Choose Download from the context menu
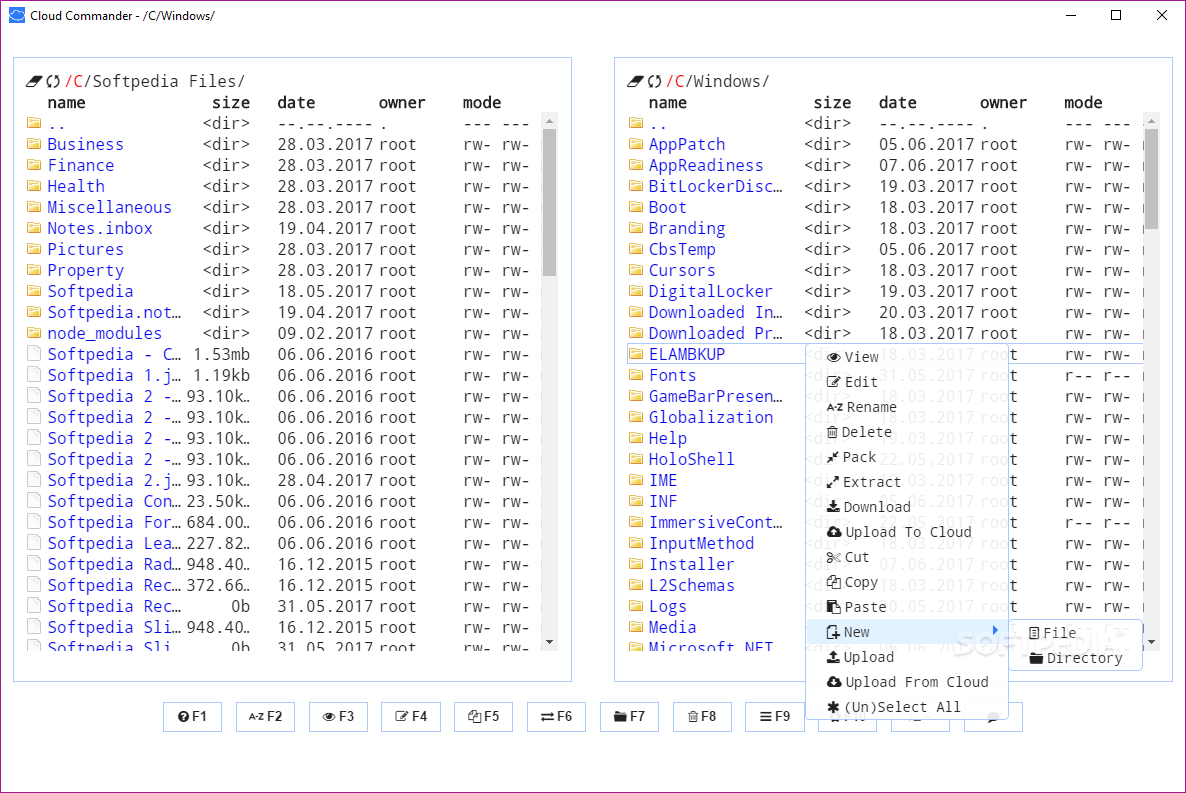The image size is (1186, 793). pyautogui.click(x=907, y=507)
